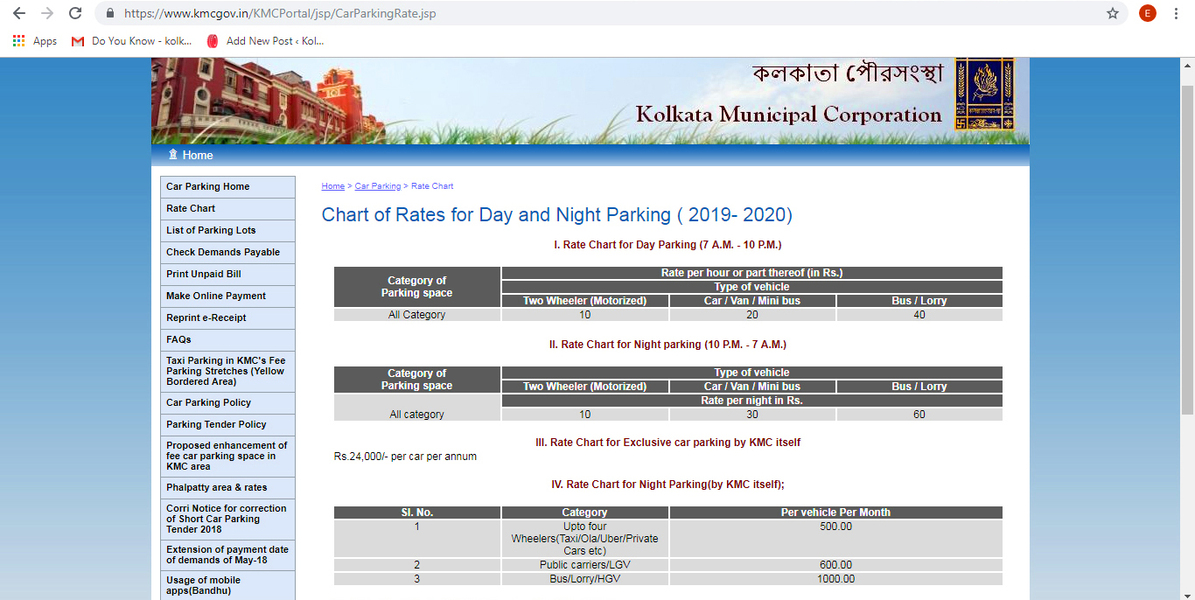Click the address bar URL field
The image size is (1195, 600).
tap(600, 14)
